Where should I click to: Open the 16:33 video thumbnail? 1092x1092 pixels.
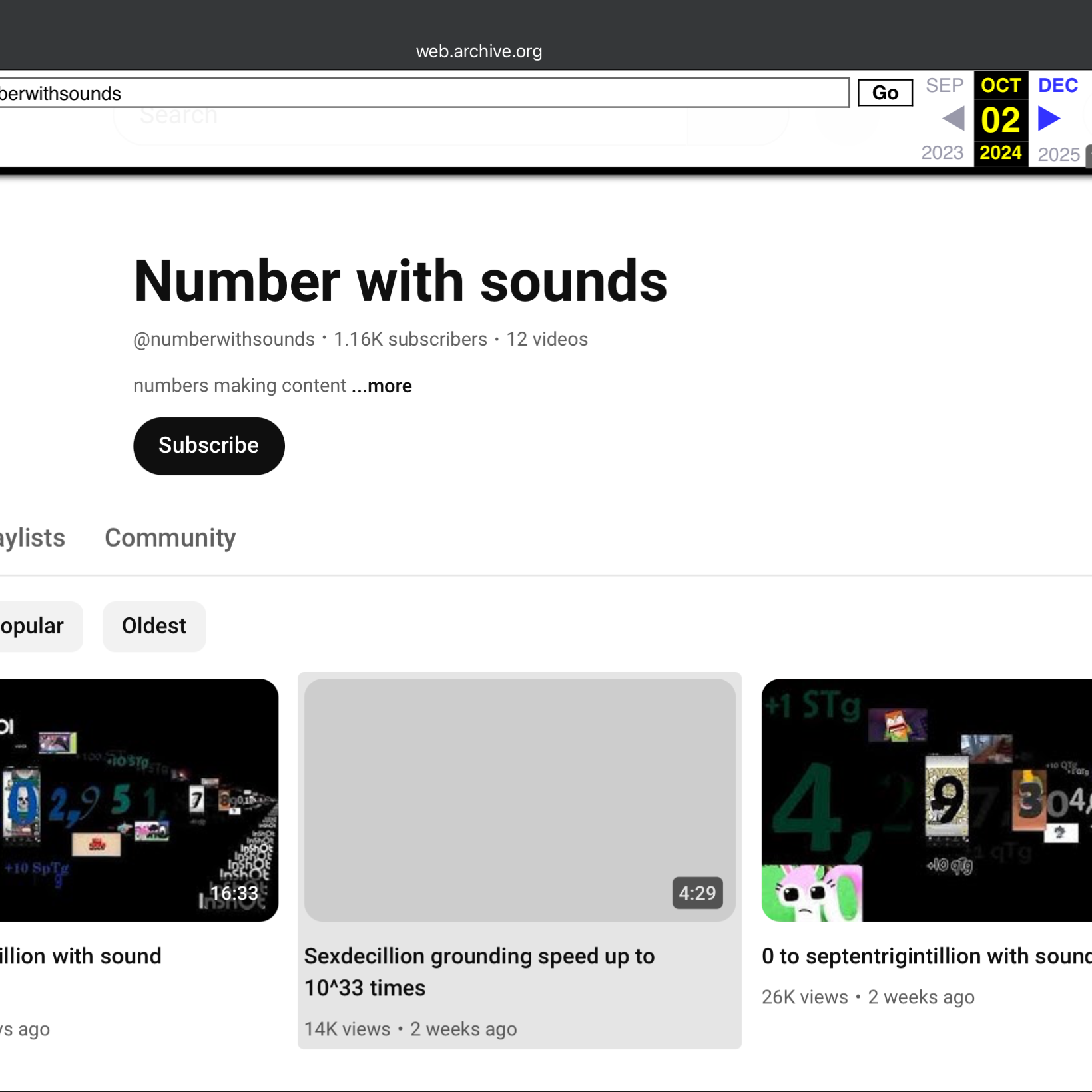[138, 800]
